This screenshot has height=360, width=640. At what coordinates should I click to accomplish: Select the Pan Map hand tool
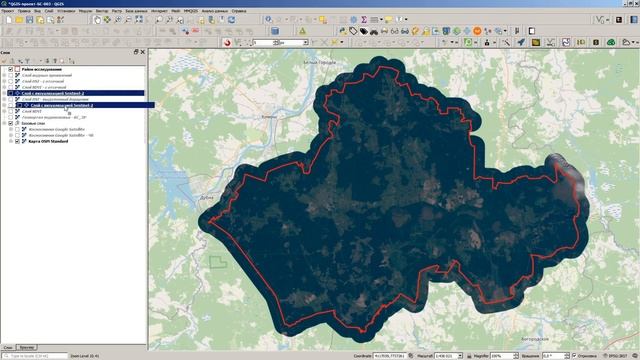[97, 20]
